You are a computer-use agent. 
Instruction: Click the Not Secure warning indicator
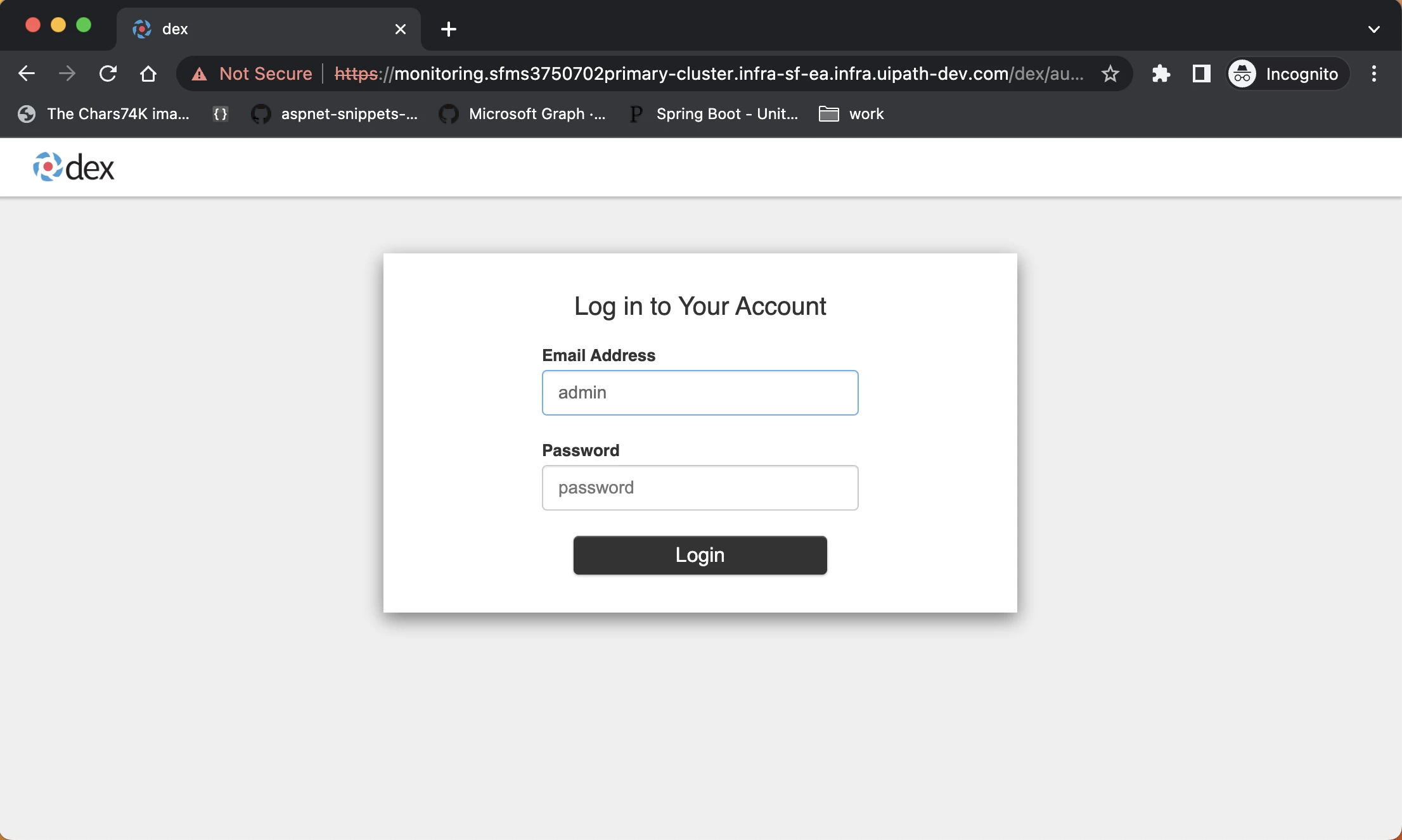(x=252, y=73)
